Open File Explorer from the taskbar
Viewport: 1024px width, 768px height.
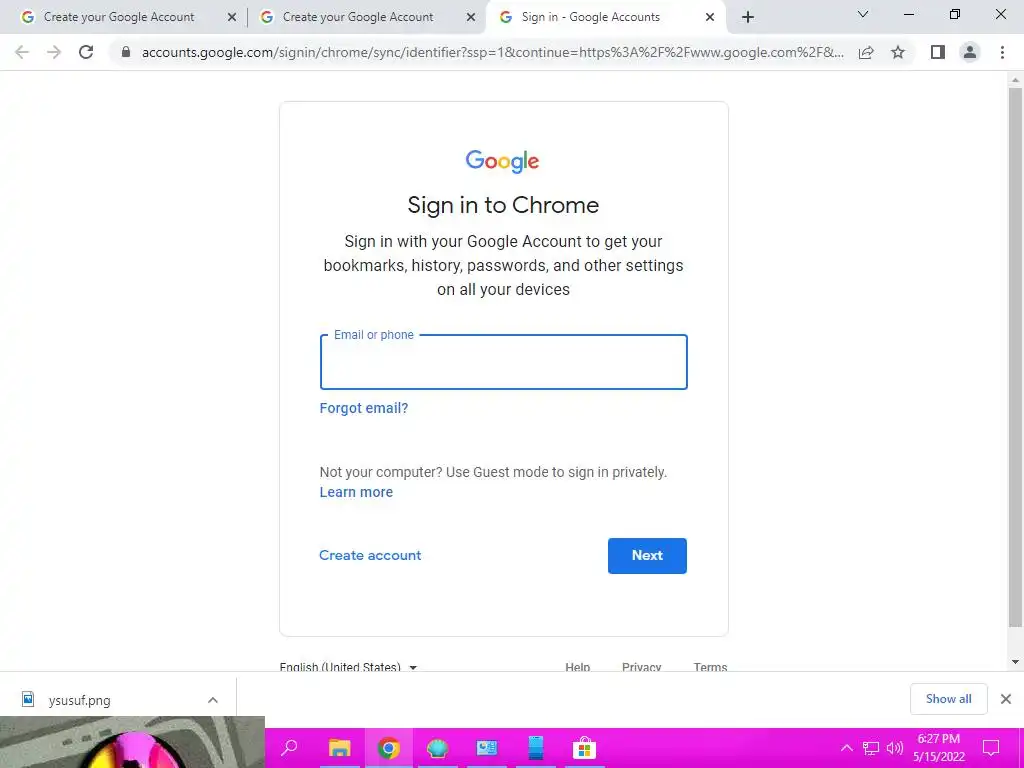tap(339, 748)
